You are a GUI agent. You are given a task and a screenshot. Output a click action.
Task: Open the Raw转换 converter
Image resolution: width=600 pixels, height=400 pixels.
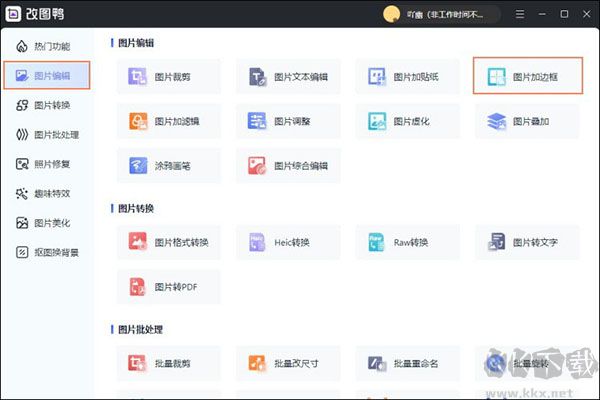pyautogui.click(x=408, y=242)
